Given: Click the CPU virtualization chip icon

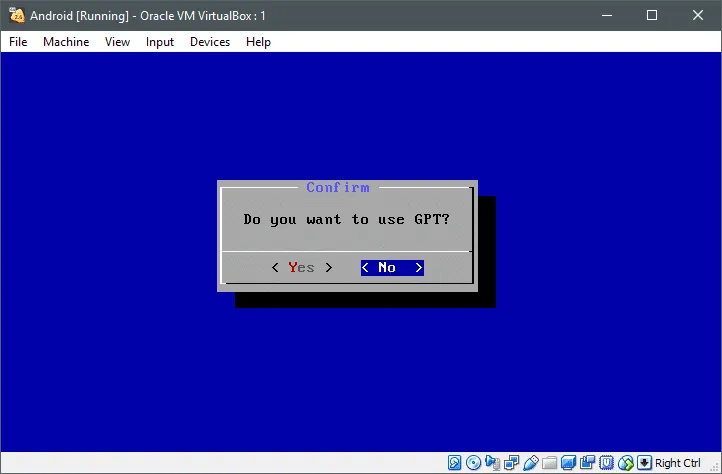Looking at the screenshot, I should coord(606,462).
